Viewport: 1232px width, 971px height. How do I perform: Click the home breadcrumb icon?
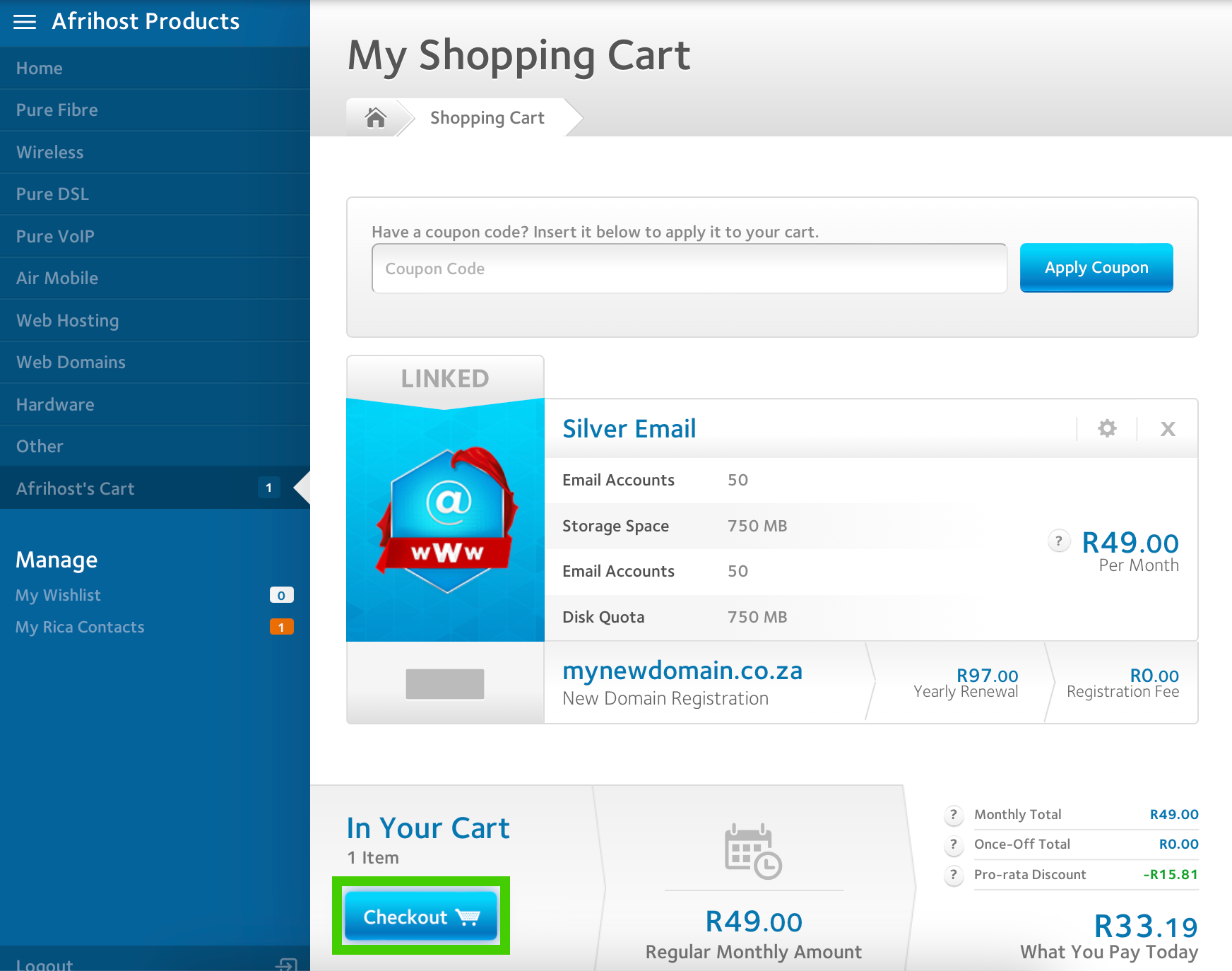[375, 117]
